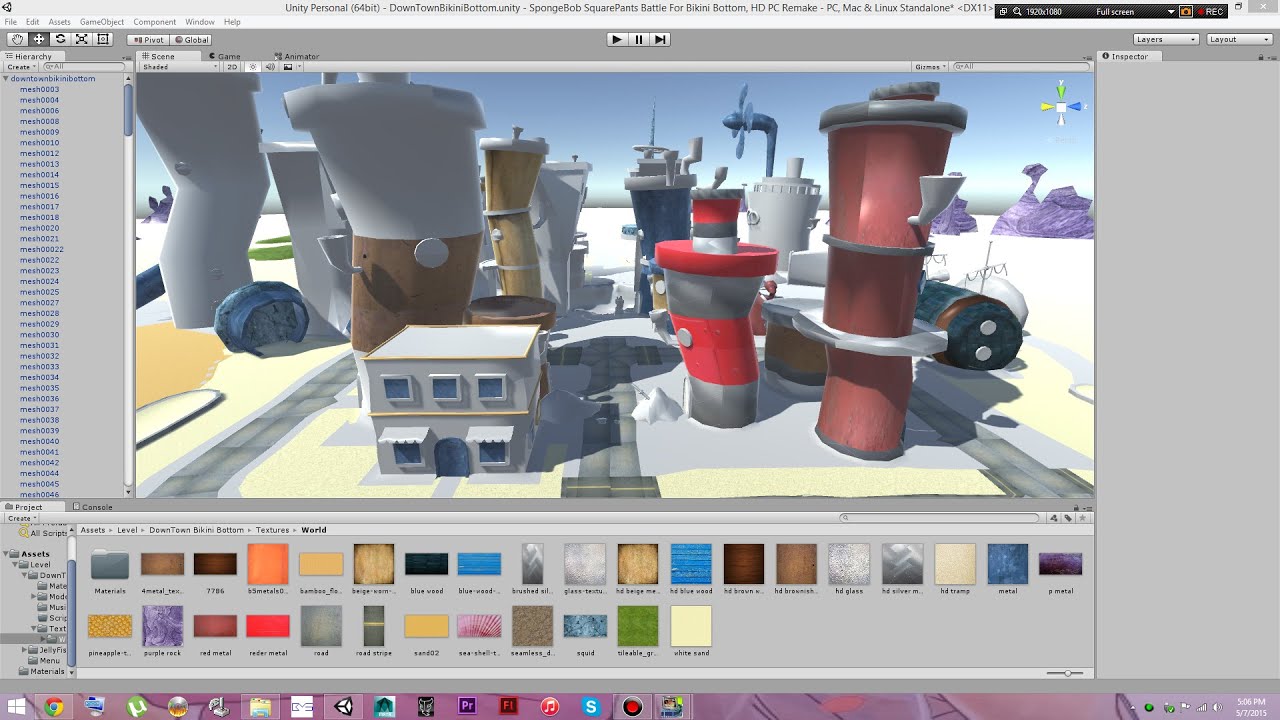The height and width of the screenshot is (720, 1280).
Task: Open the Gizmos dropdown
Action: [x=929, y=67]
